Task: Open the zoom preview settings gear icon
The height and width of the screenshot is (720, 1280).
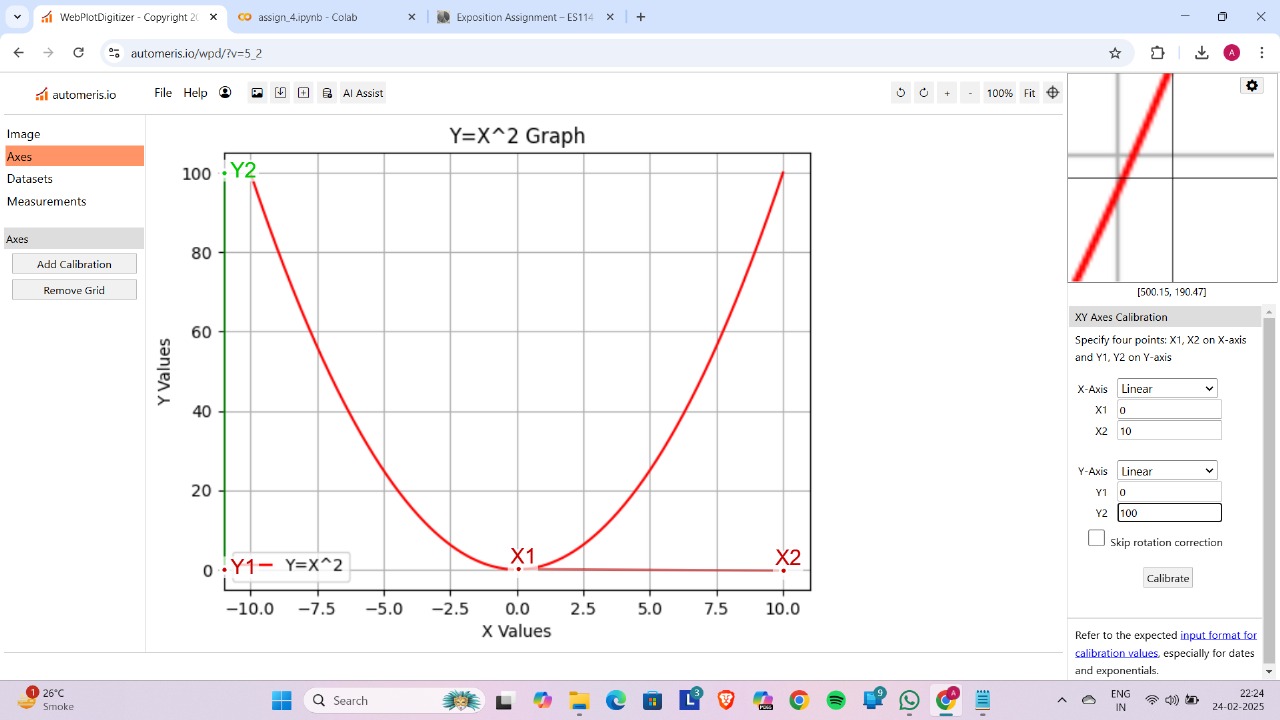Action: [1251, 85]
